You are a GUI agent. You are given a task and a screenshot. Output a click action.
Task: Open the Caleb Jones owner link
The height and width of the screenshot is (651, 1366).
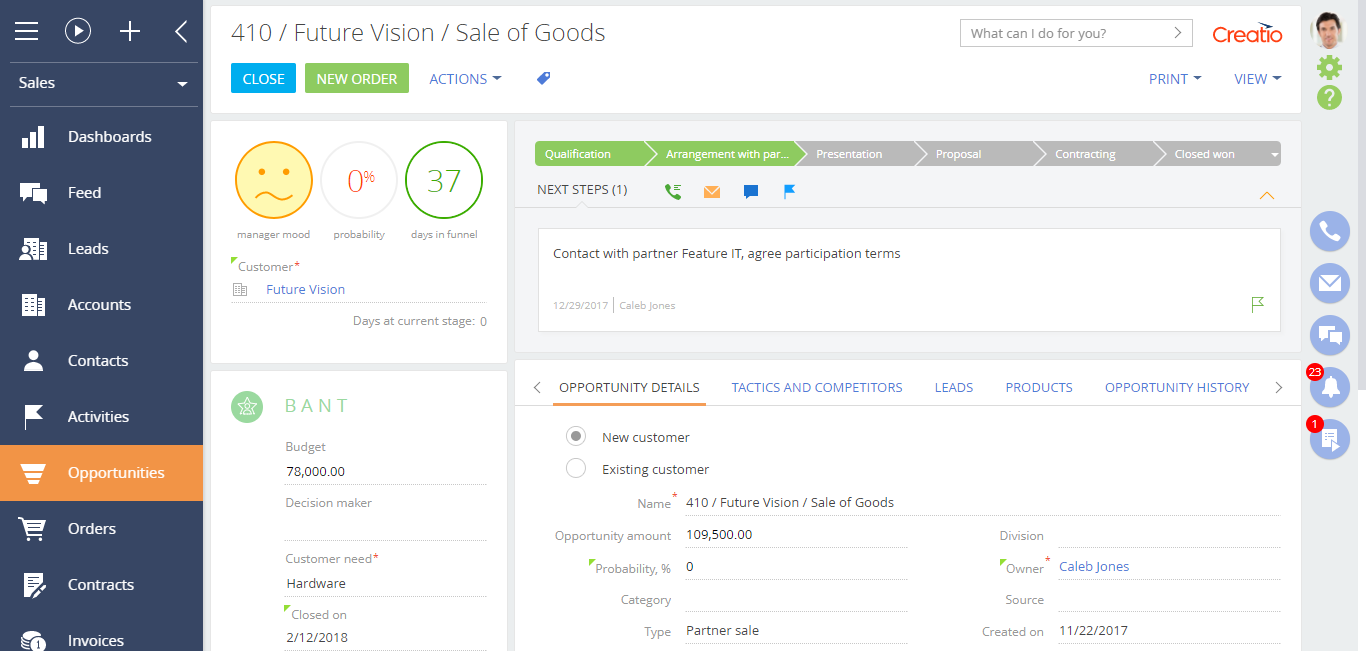coord(1094,567)
